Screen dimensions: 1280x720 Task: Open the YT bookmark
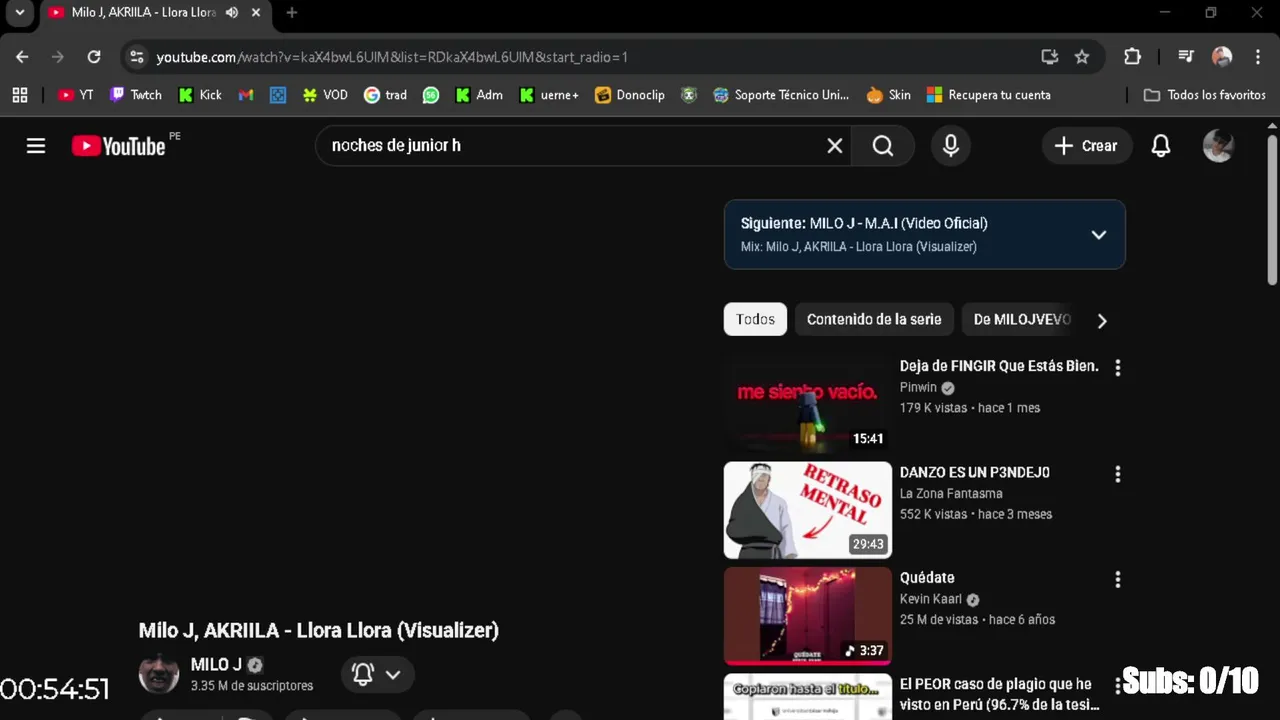(x=76, y=95)
